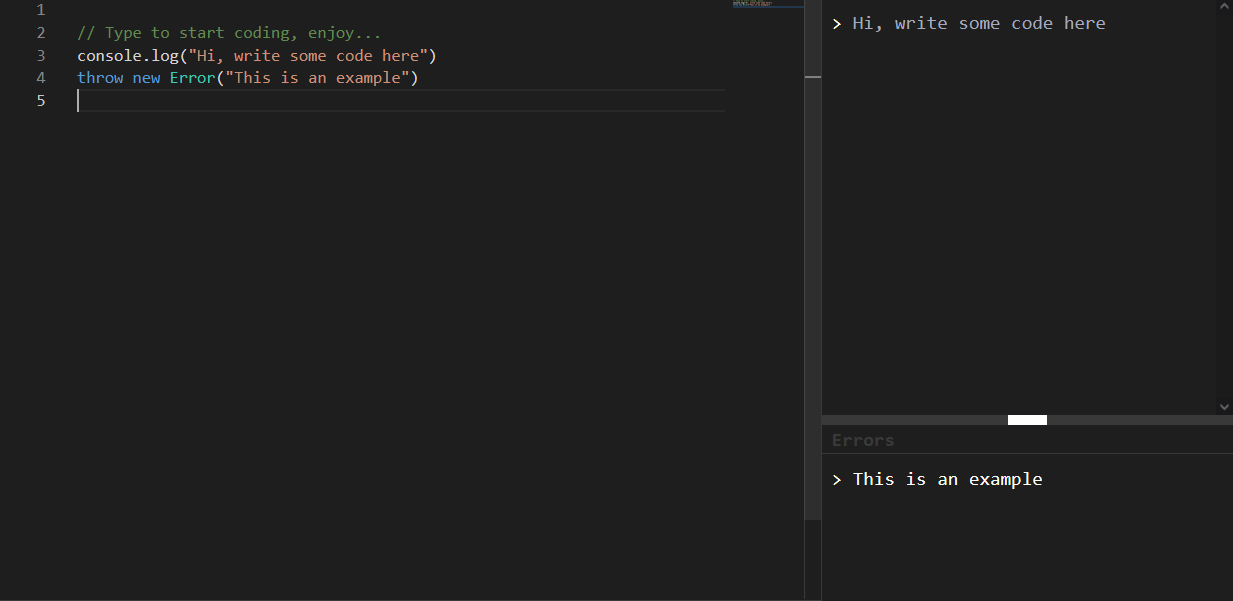The width and height of the screenshot is (1233, 601).
Task: Click the editor vertical scrollbar thumb
Action: pos(811,77)
